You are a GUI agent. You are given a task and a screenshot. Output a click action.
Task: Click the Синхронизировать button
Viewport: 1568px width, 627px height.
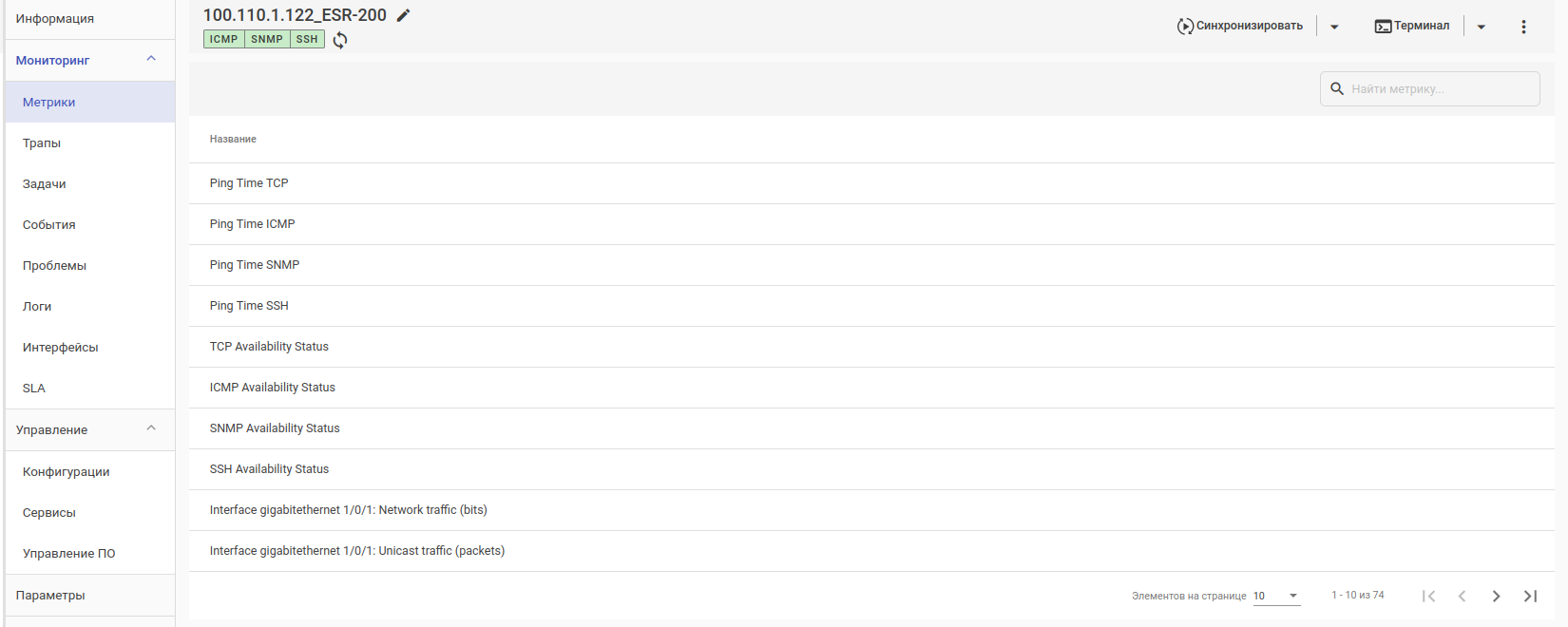click(x=1239, y=26)
